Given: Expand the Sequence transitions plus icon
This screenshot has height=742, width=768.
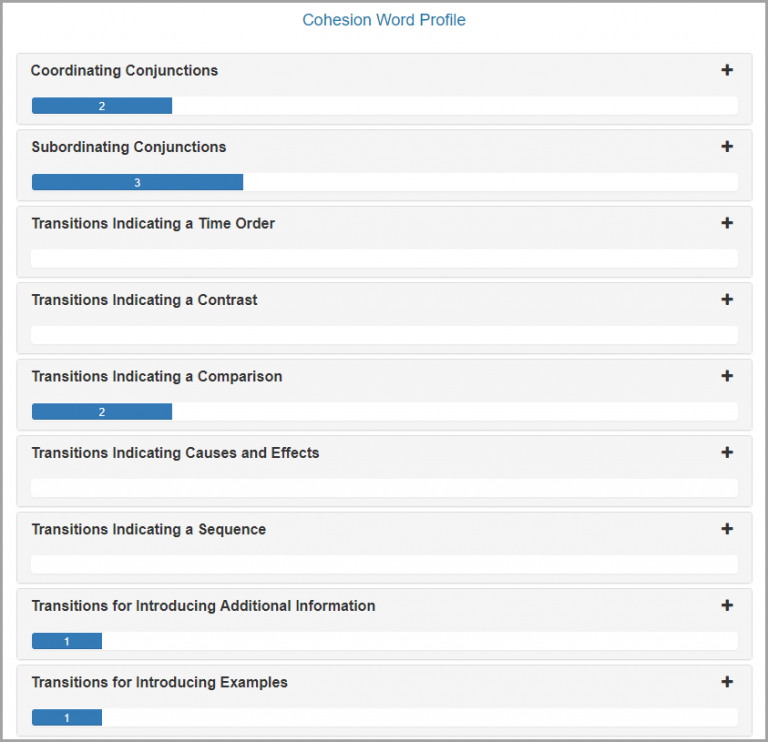Looking at the screenshot, I should (x=727, y=529).
